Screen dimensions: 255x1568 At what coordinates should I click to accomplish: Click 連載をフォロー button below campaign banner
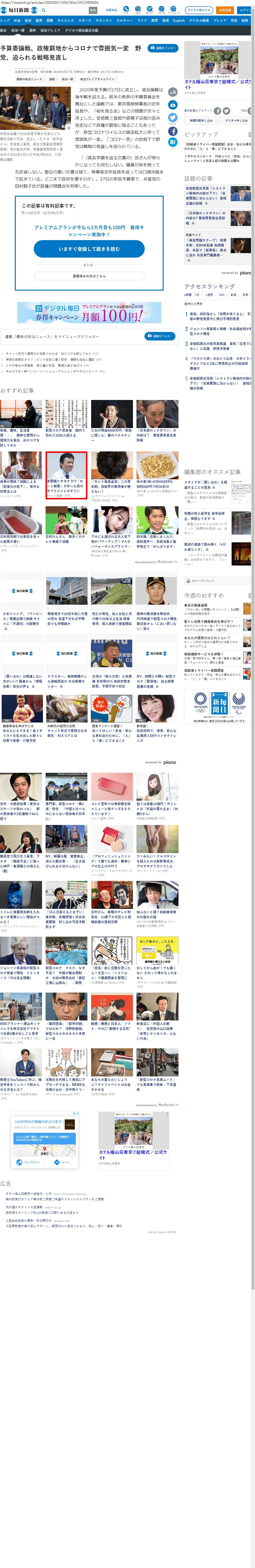[x=159, y=336]
